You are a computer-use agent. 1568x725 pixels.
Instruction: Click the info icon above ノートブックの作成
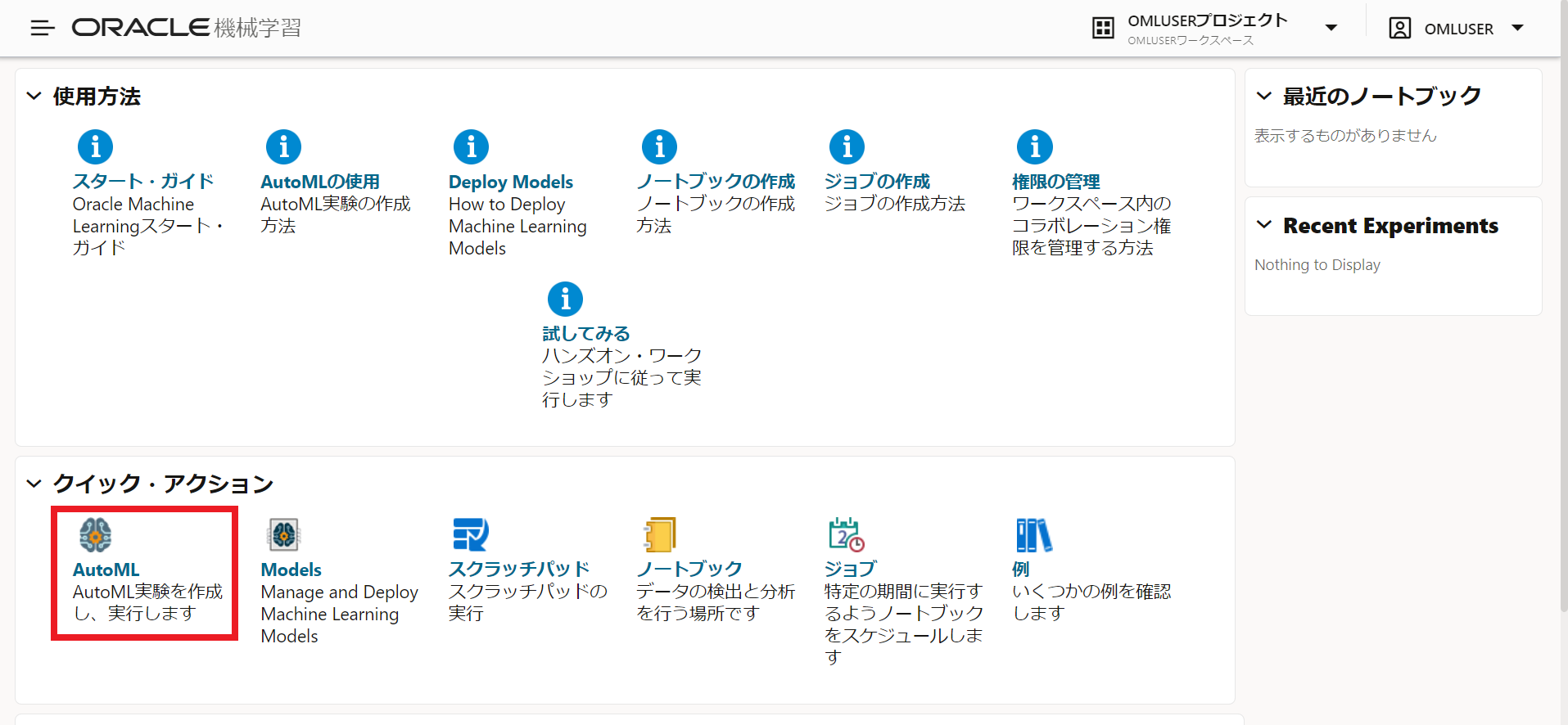[x=660, y=147]
